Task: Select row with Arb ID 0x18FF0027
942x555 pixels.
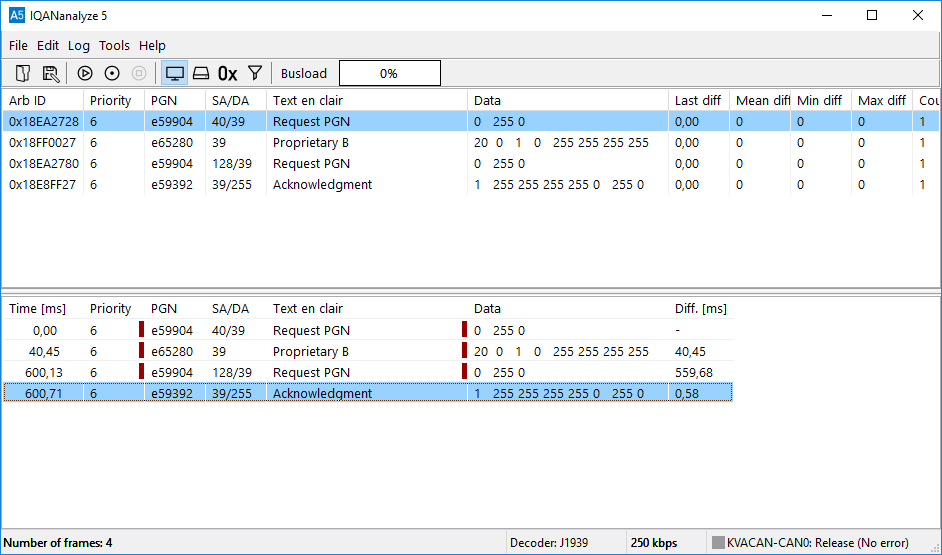Action: 43,142
